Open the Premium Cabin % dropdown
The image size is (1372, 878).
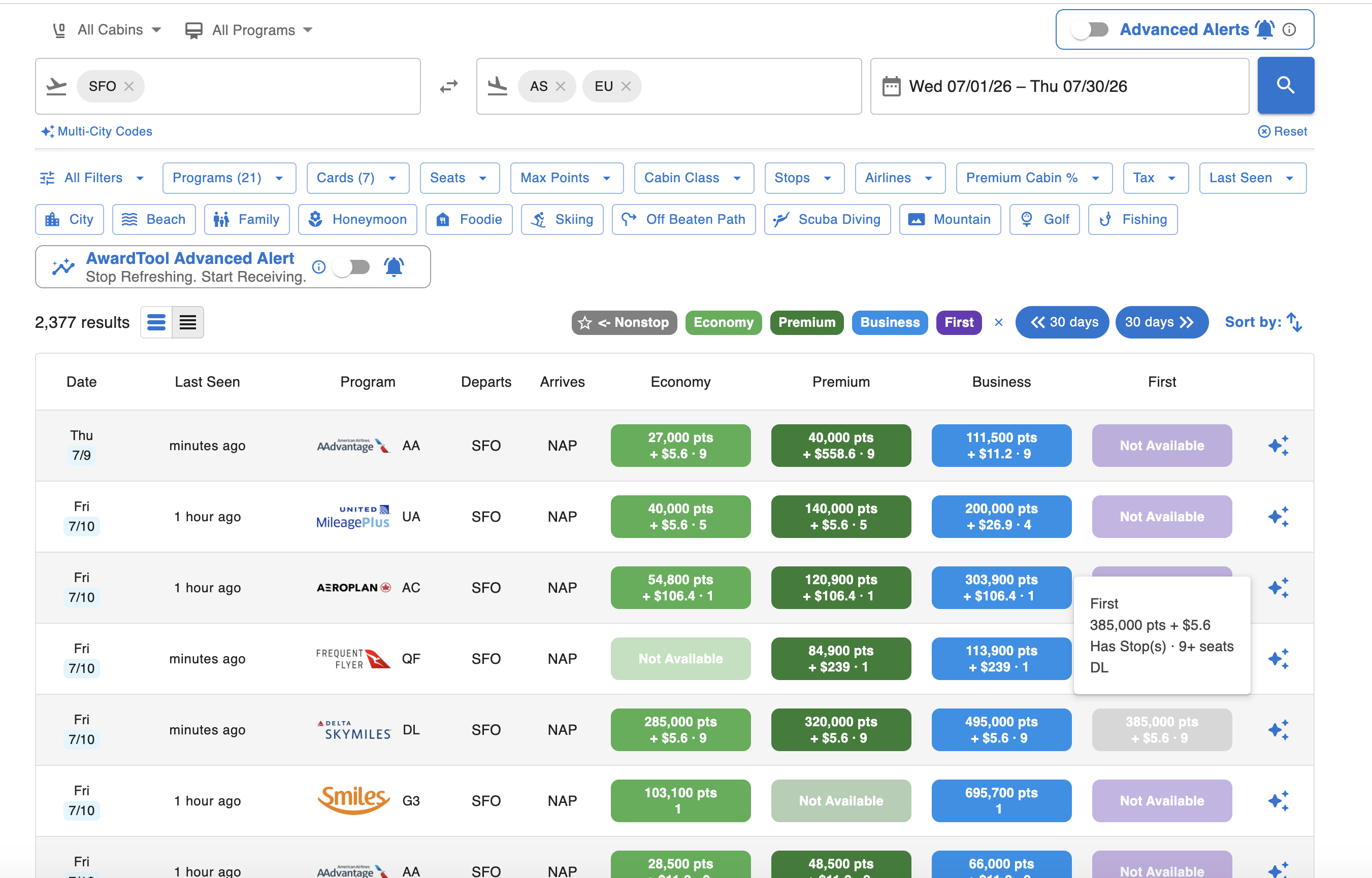1034,178
